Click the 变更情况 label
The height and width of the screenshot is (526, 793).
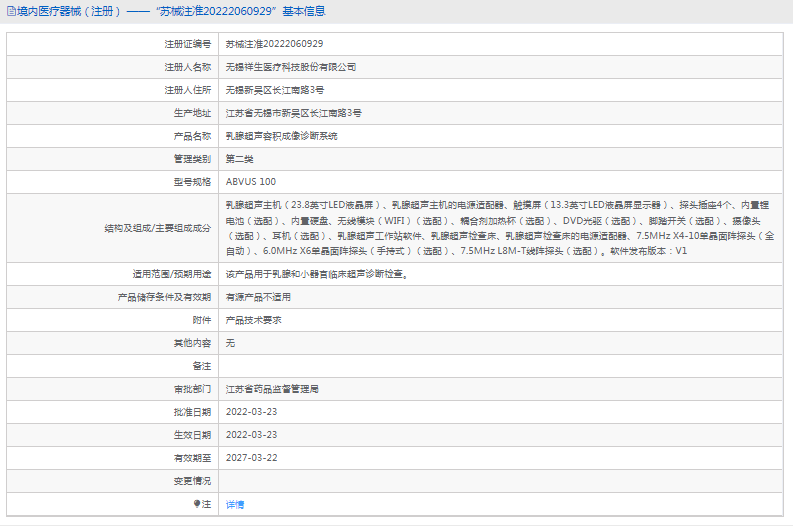pyautogui.click(x=192, y=481)
